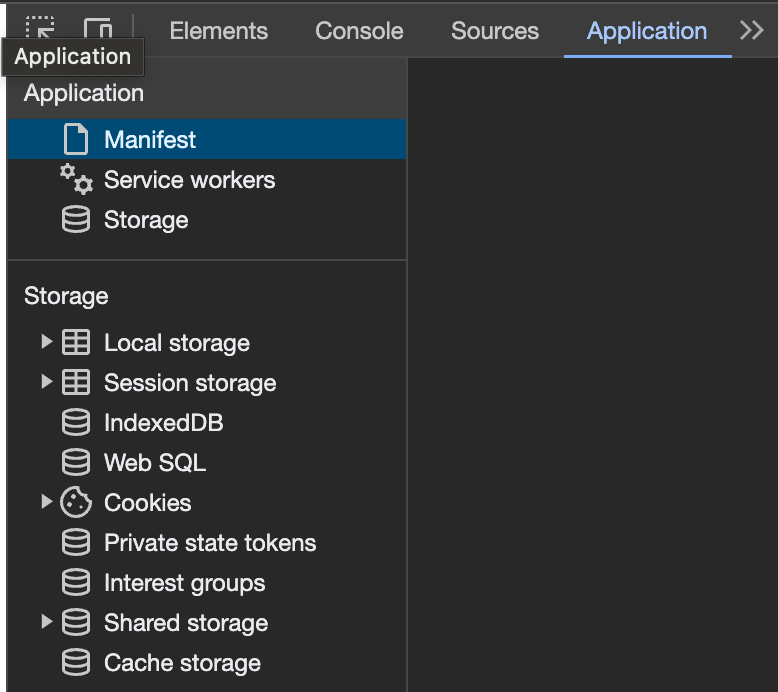The height and width of the screenshot is (692, 778).
Task: Expand the Local storage tree
Action: click(x=46, y=343)
